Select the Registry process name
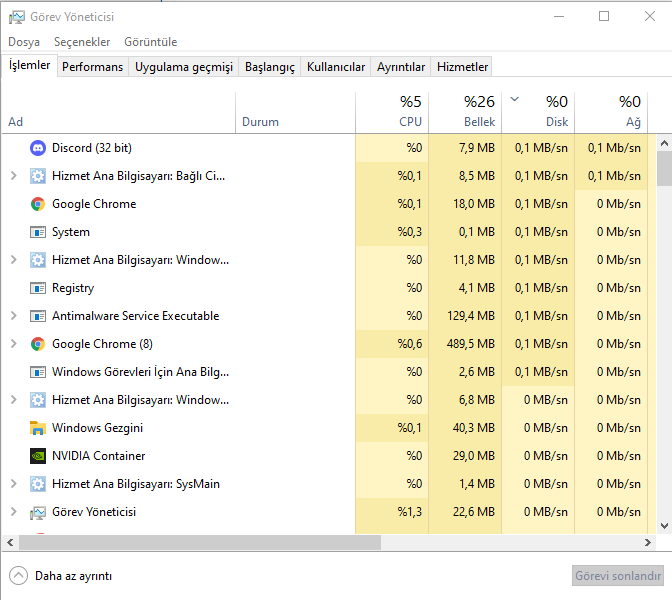Viewport: 672px width, 600px height. click(x=73, y=288)
